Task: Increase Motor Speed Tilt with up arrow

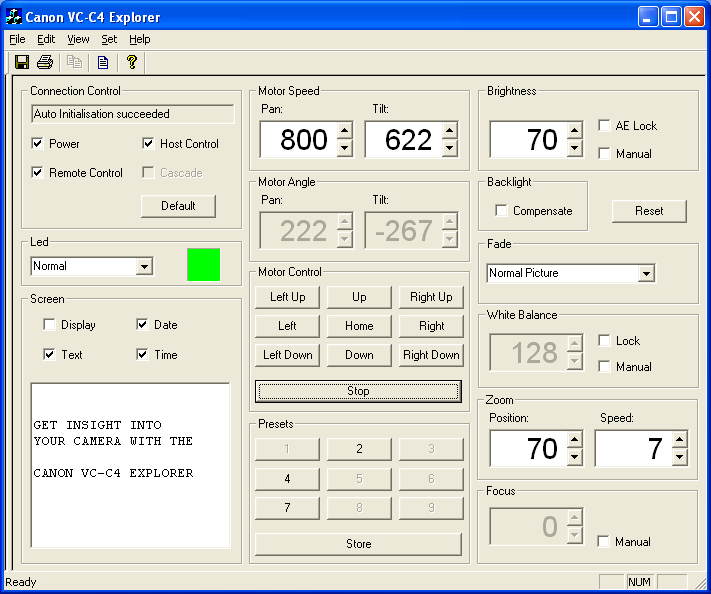Action: [x=449, y=131]
